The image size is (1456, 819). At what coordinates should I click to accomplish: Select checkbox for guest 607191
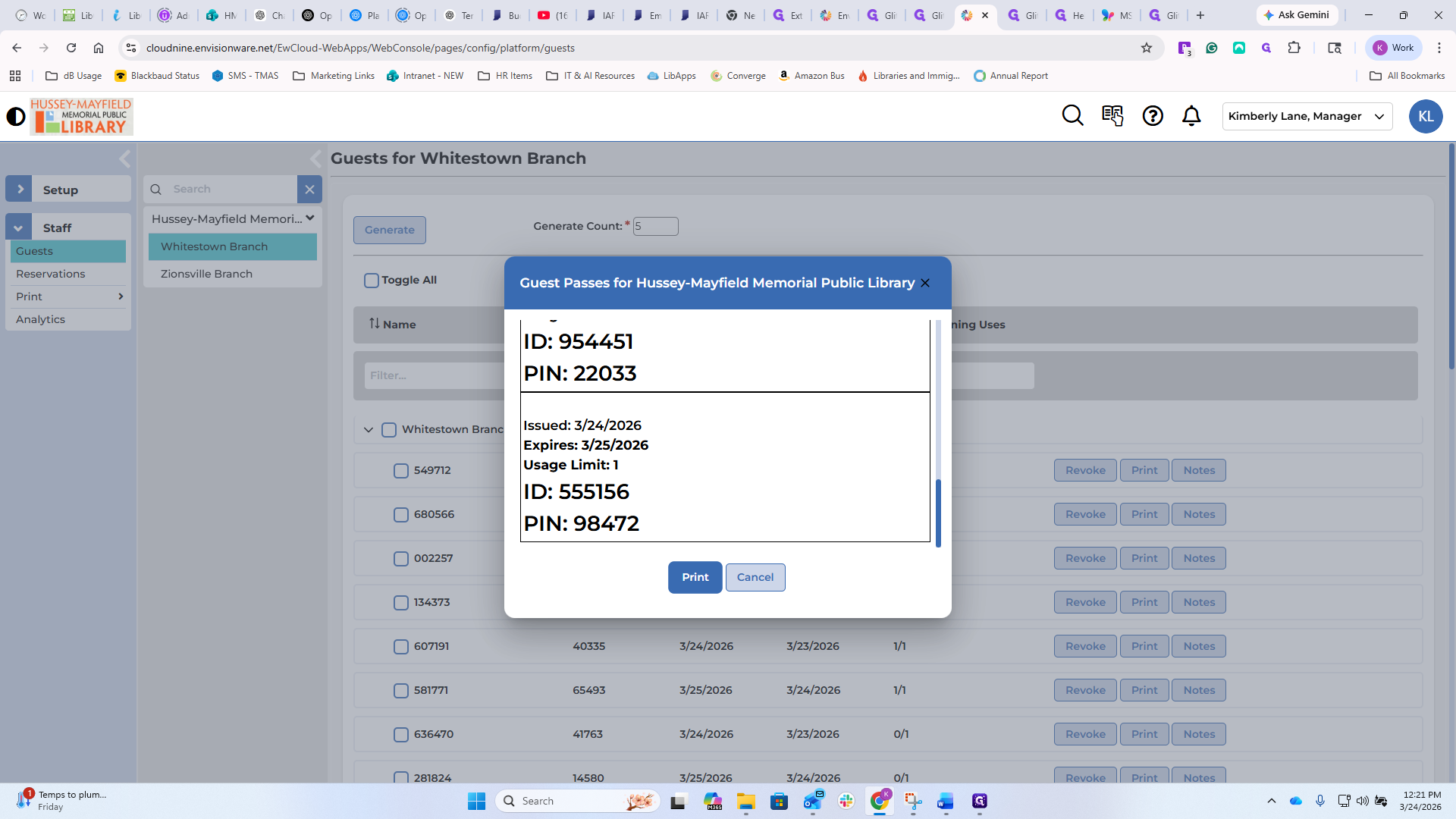[x=401, y=647]
